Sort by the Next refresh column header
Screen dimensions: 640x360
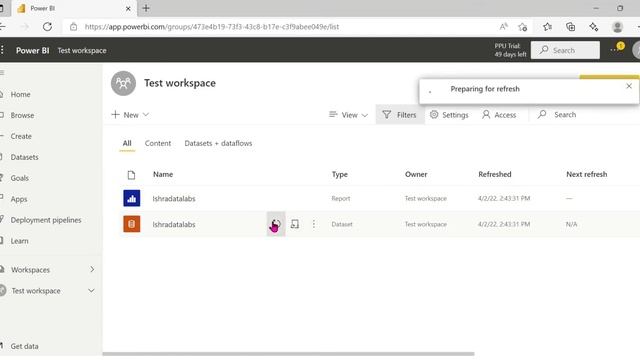pyautogui.click(x=587, y=174)
